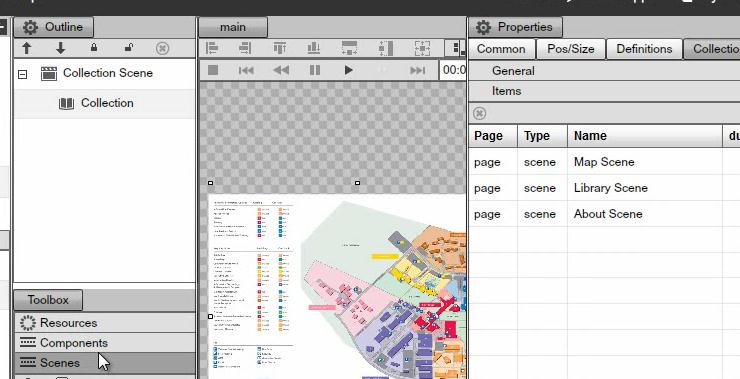
Task: Align selected objects to top edge
Action: pyautogui.click(x=280, y=48)
